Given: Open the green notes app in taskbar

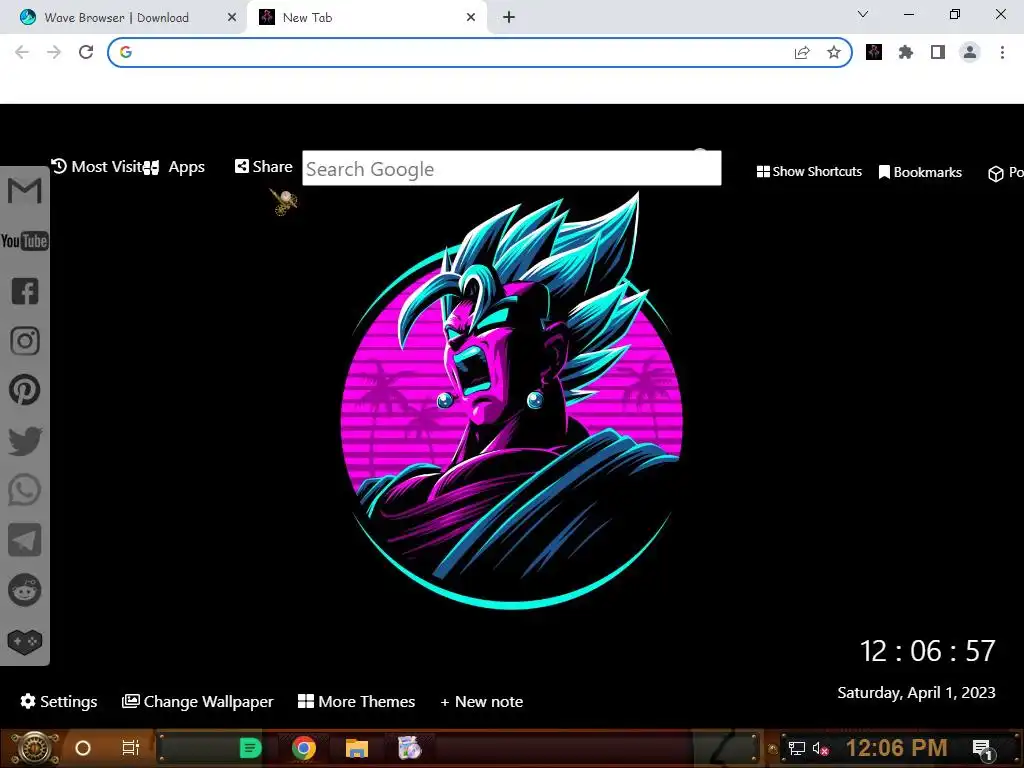Looking at the screenshot, I should click(x=250, y=748).
